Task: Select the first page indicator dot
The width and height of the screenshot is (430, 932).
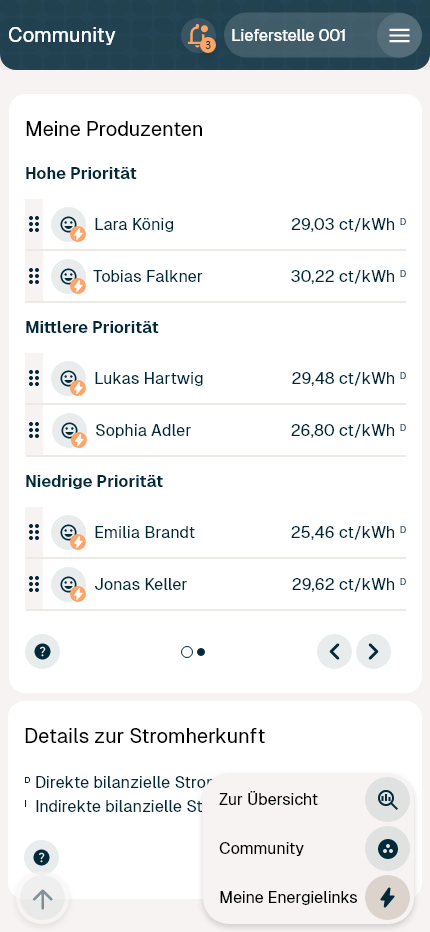Action: [x=186, y=652]
